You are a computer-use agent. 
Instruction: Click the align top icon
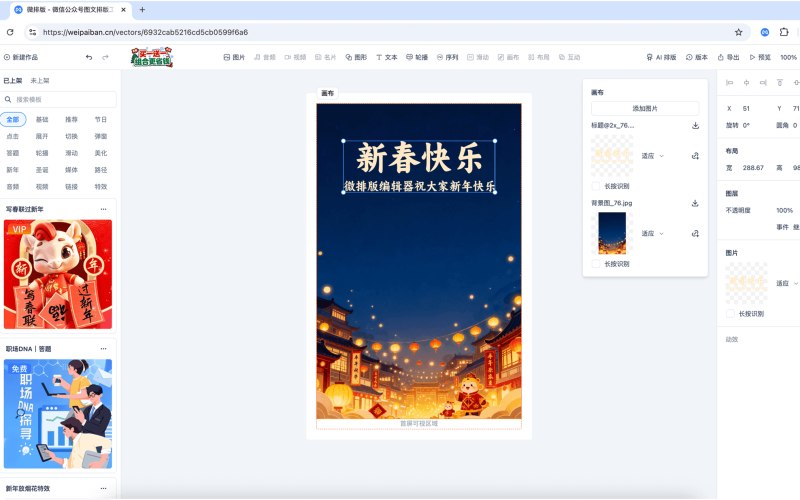pyautogui.click(x=780, y=83)
